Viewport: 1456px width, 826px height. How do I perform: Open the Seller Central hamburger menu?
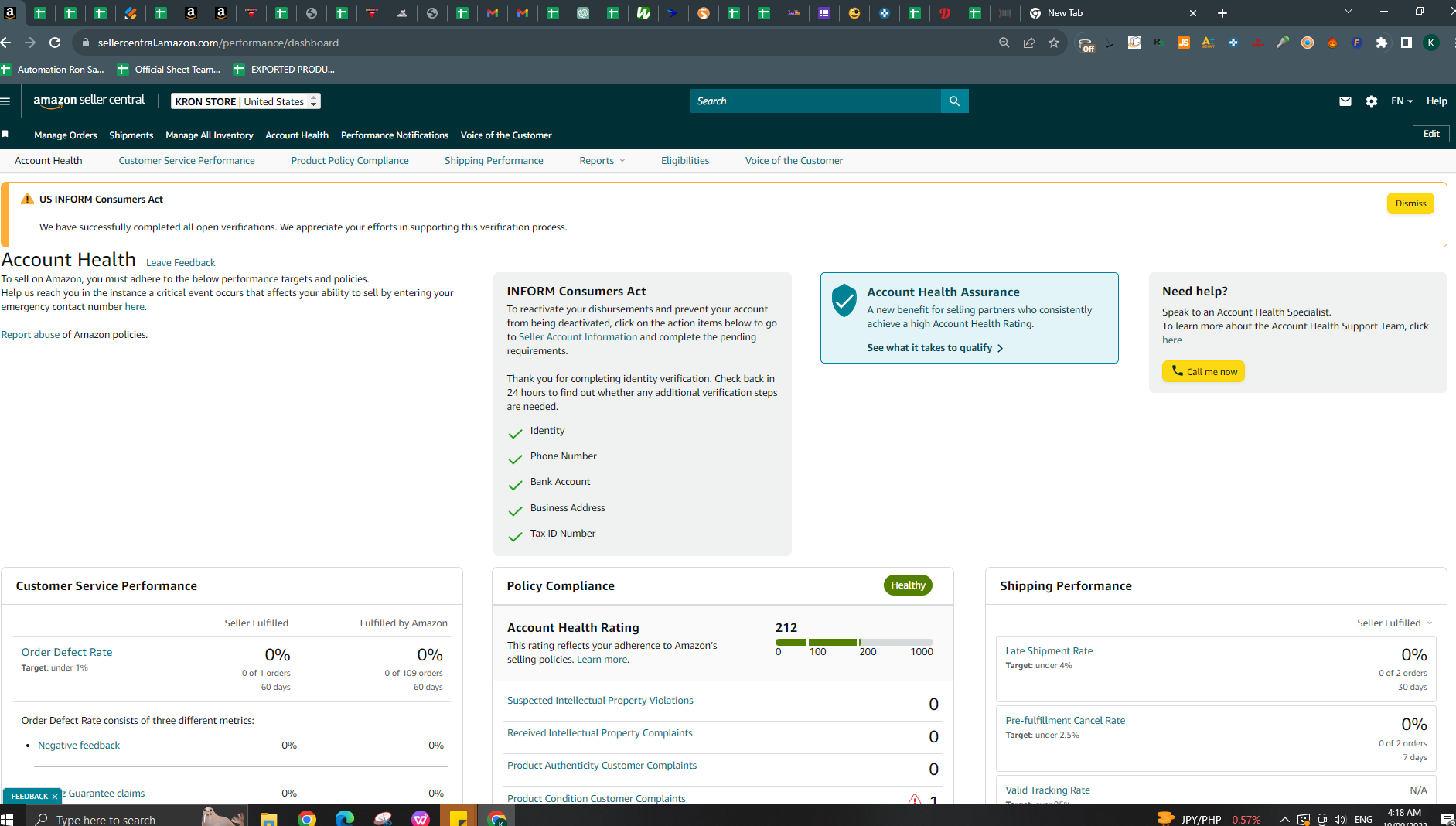[x=5, y=101]
